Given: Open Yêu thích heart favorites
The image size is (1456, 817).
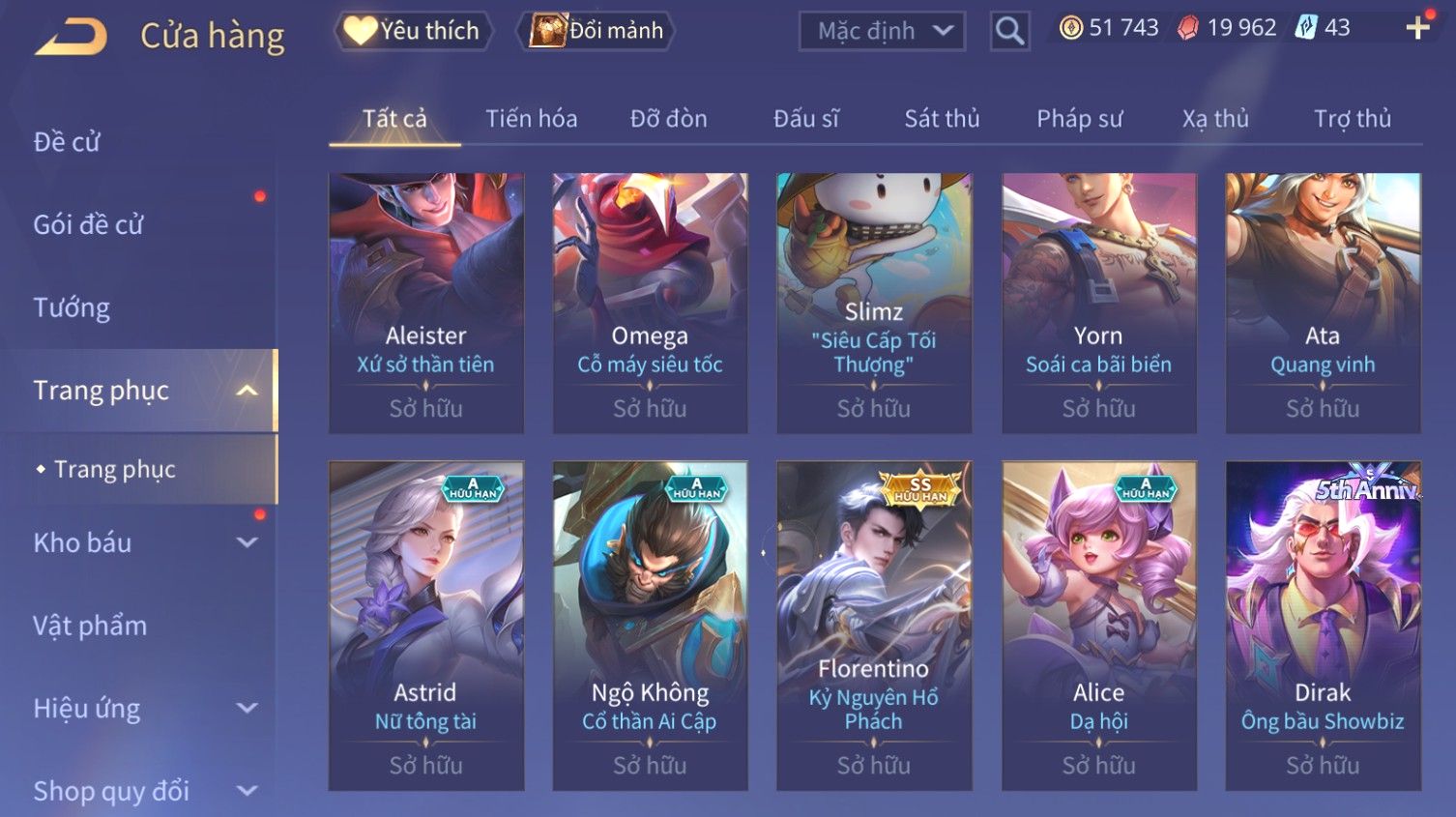Looking at the screenshot, I should [x=414, y=31].
